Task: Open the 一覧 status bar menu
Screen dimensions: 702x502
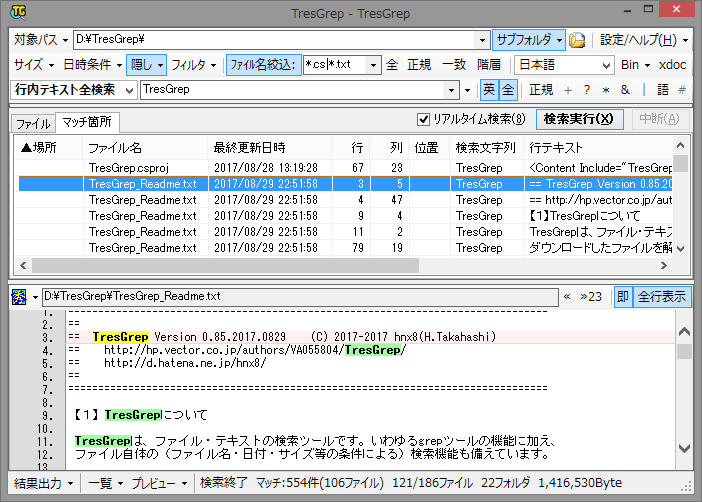Action: [105, 484]
